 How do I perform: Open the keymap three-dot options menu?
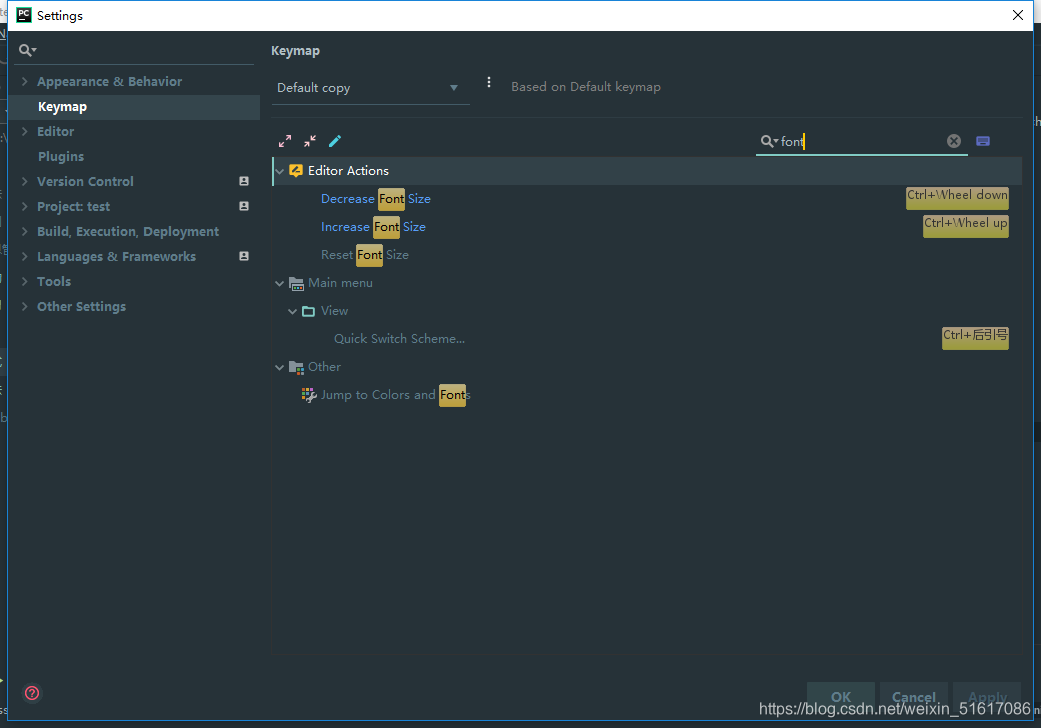[489, 82]
